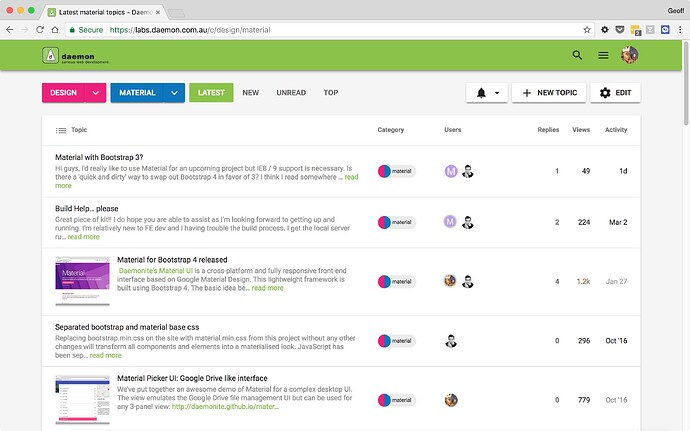Open the DESIGN category dropdown
This screenshot has width=690, height=431.
click(x=96, y=93)
